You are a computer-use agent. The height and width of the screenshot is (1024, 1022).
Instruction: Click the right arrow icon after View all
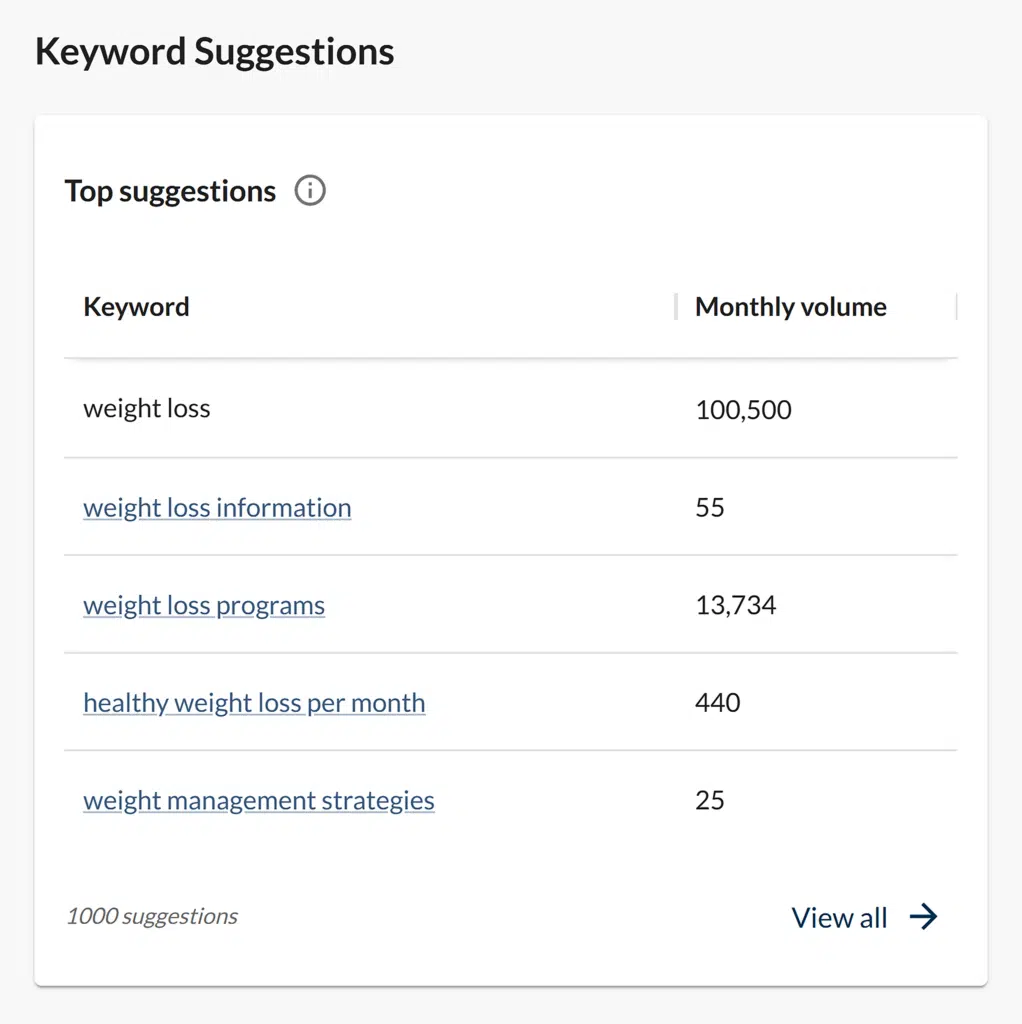[924, 917]
